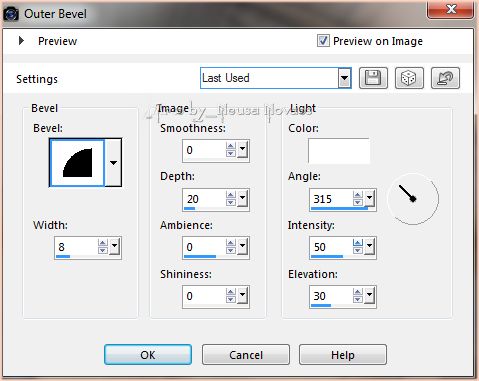Open the Smoothness slider dropdown arrow

pyautogui.click(x=242, y=149)
